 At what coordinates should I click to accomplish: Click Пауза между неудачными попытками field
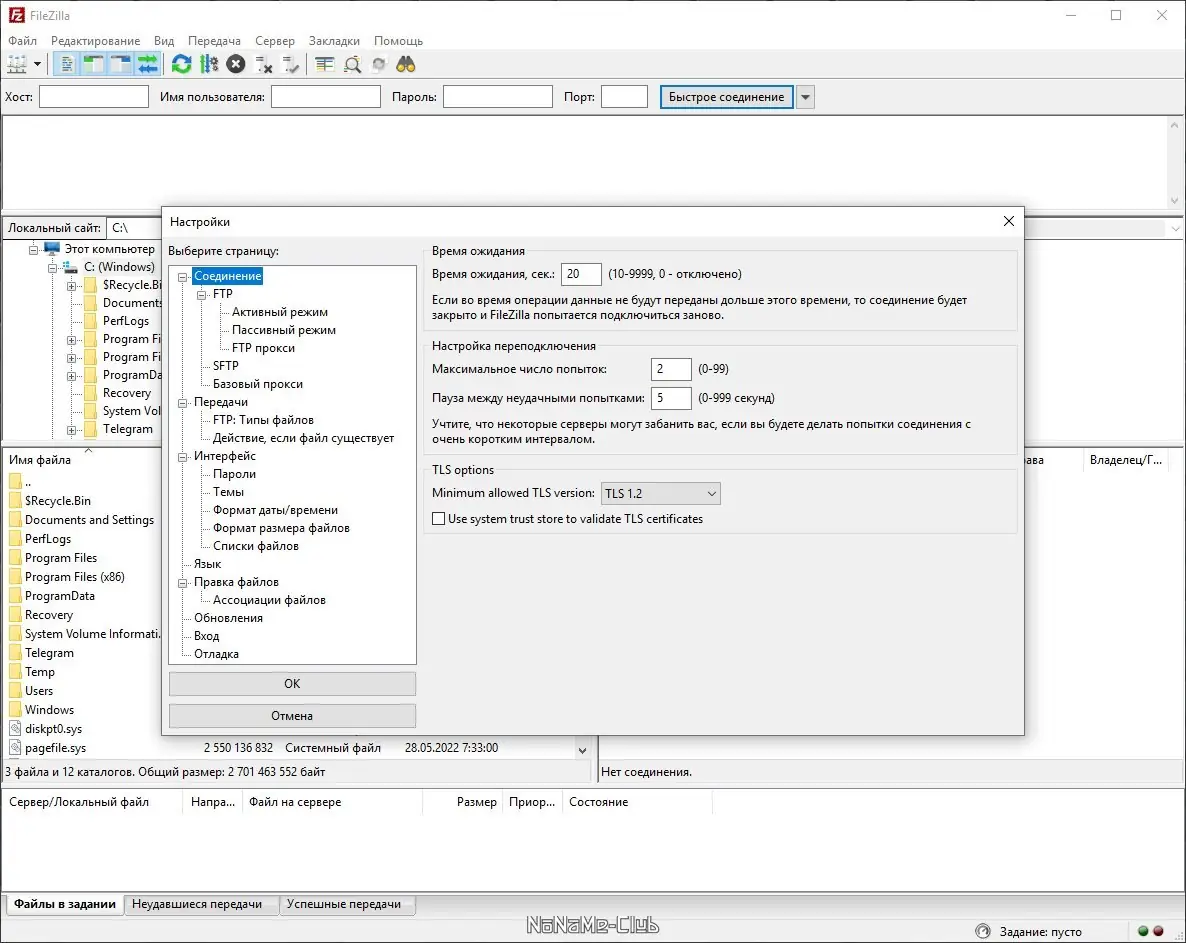(x=671, y=398)
